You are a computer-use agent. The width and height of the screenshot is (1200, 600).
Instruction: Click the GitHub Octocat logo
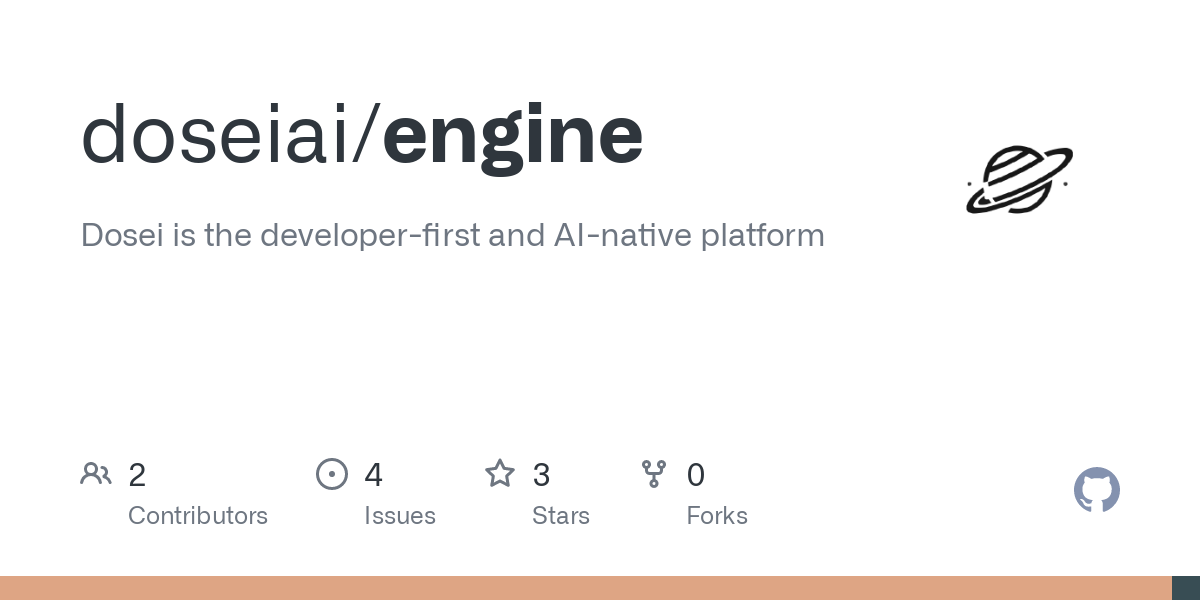click(1096, 490)
